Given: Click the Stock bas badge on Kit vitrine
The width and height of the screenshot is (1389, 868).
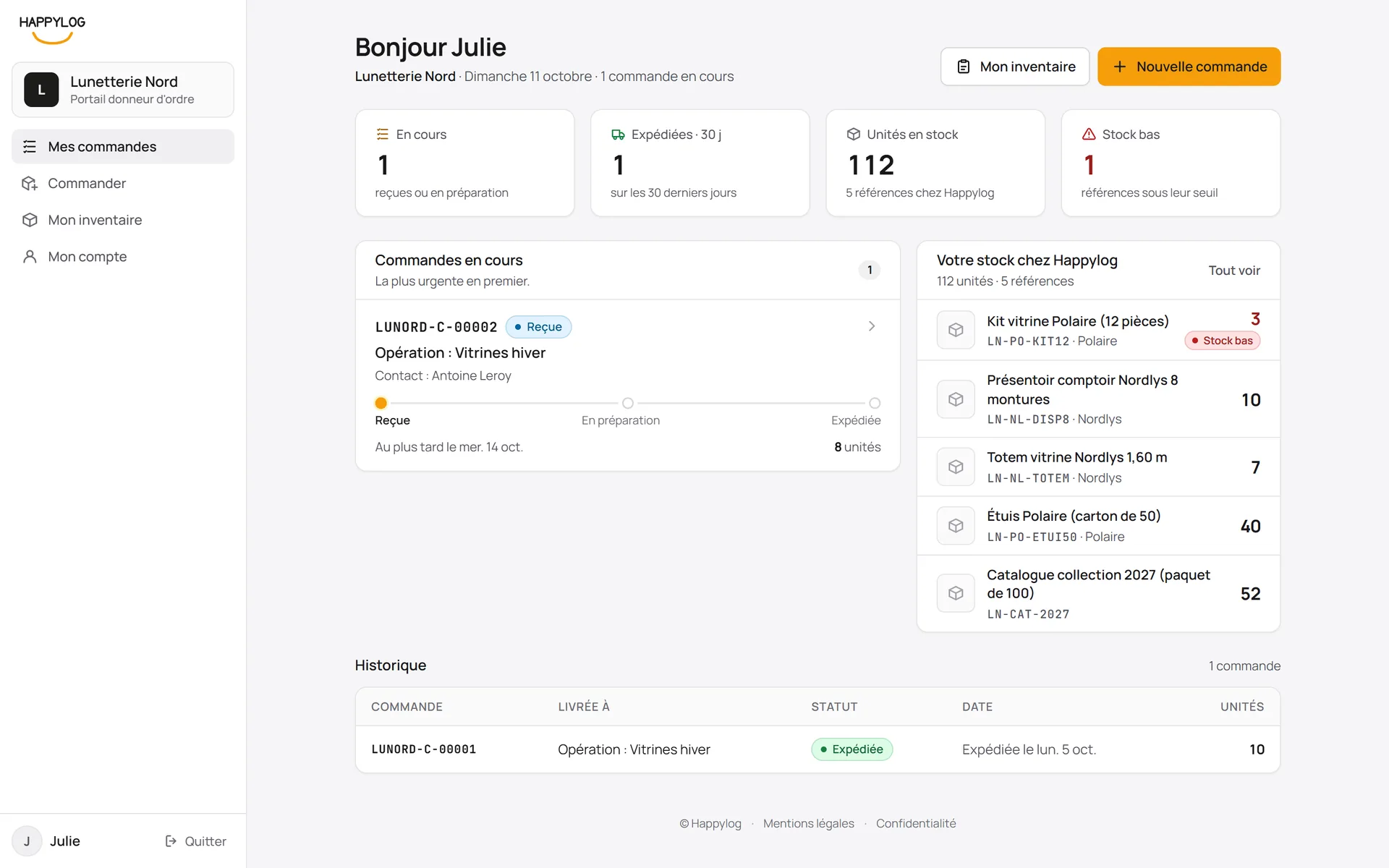Looking at the screenshot, I should pyautogui.click(x=1222, y=341).
